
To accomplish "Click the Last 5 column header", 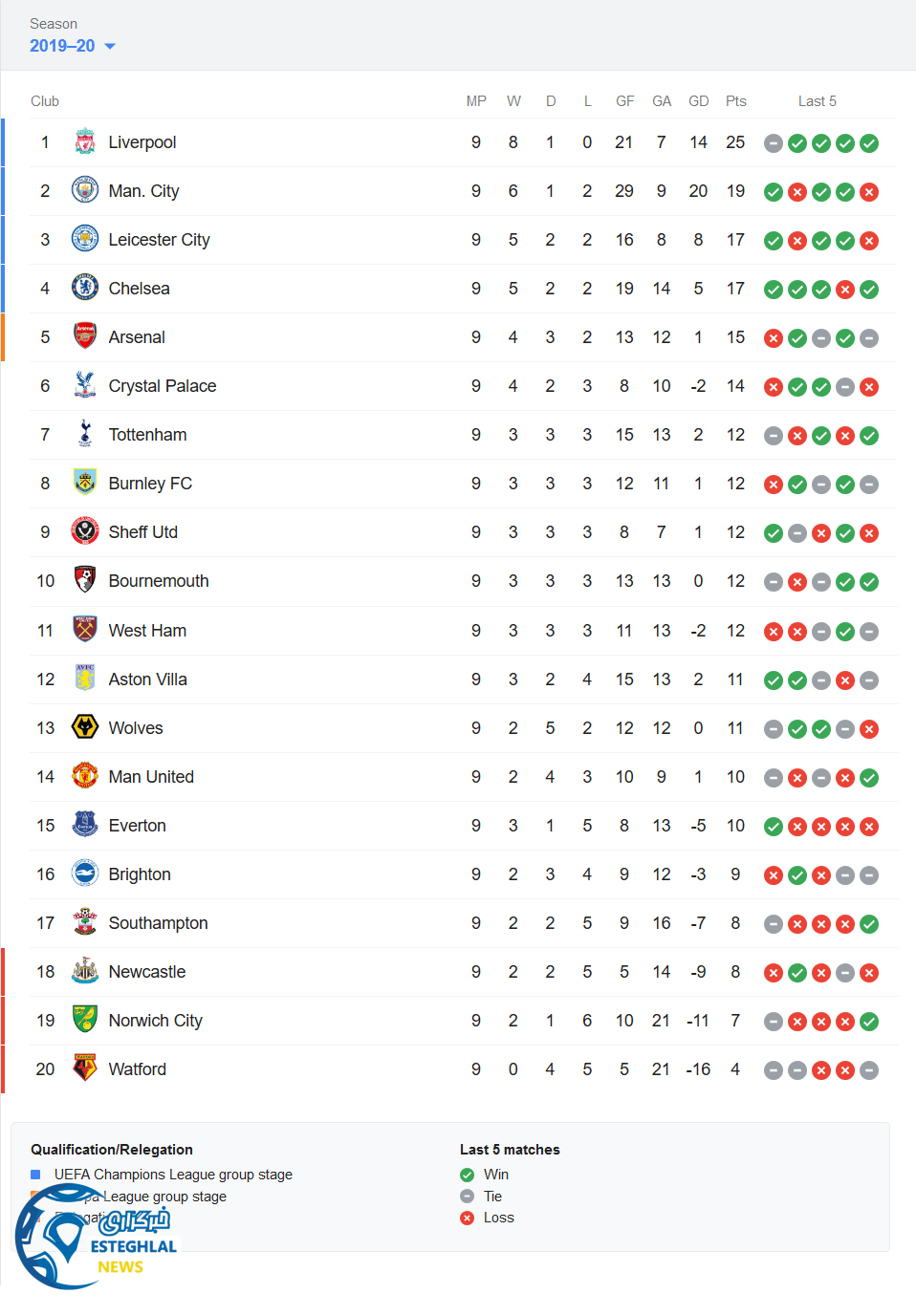I will (818, 101).
